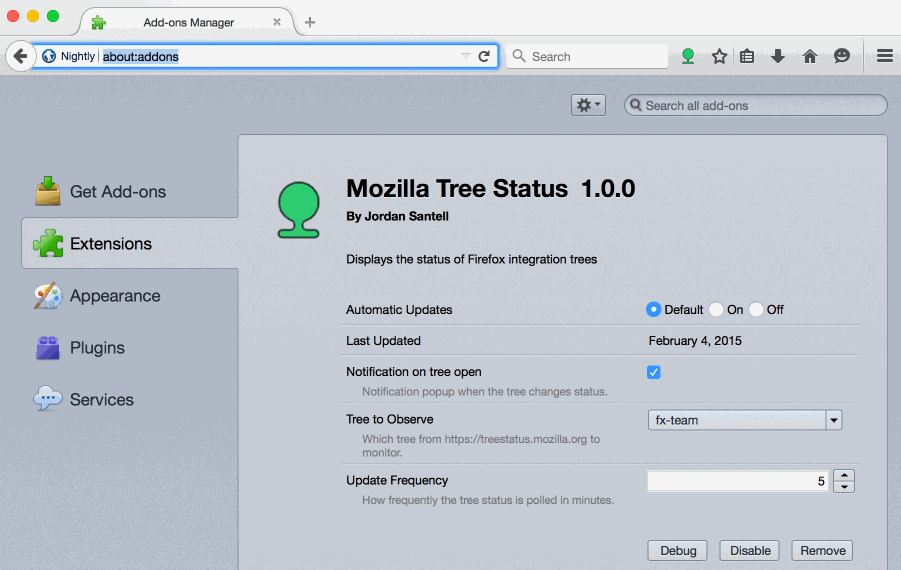Viewport: 901px width, 570px height.
Task: Toggle Notification on tree open checkbox
Action: click(653, 372)
